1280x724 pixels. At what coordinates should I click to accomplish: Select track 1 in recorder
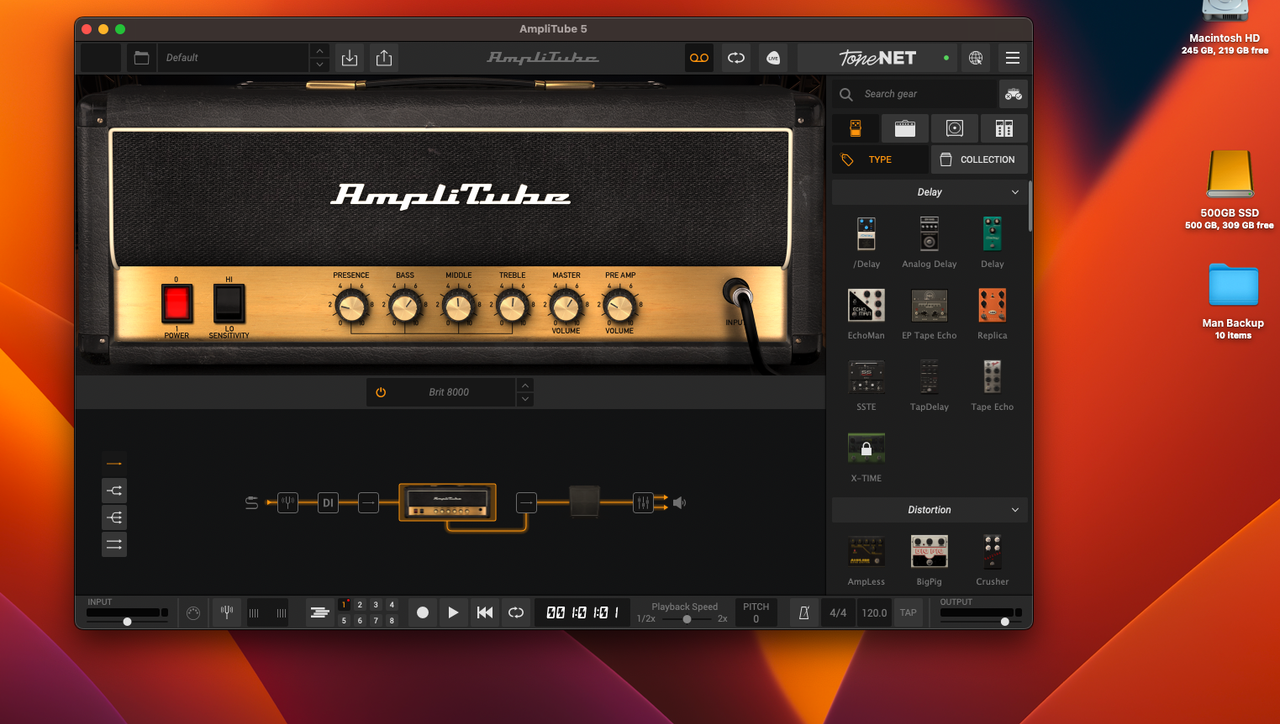tap(344, 605)
